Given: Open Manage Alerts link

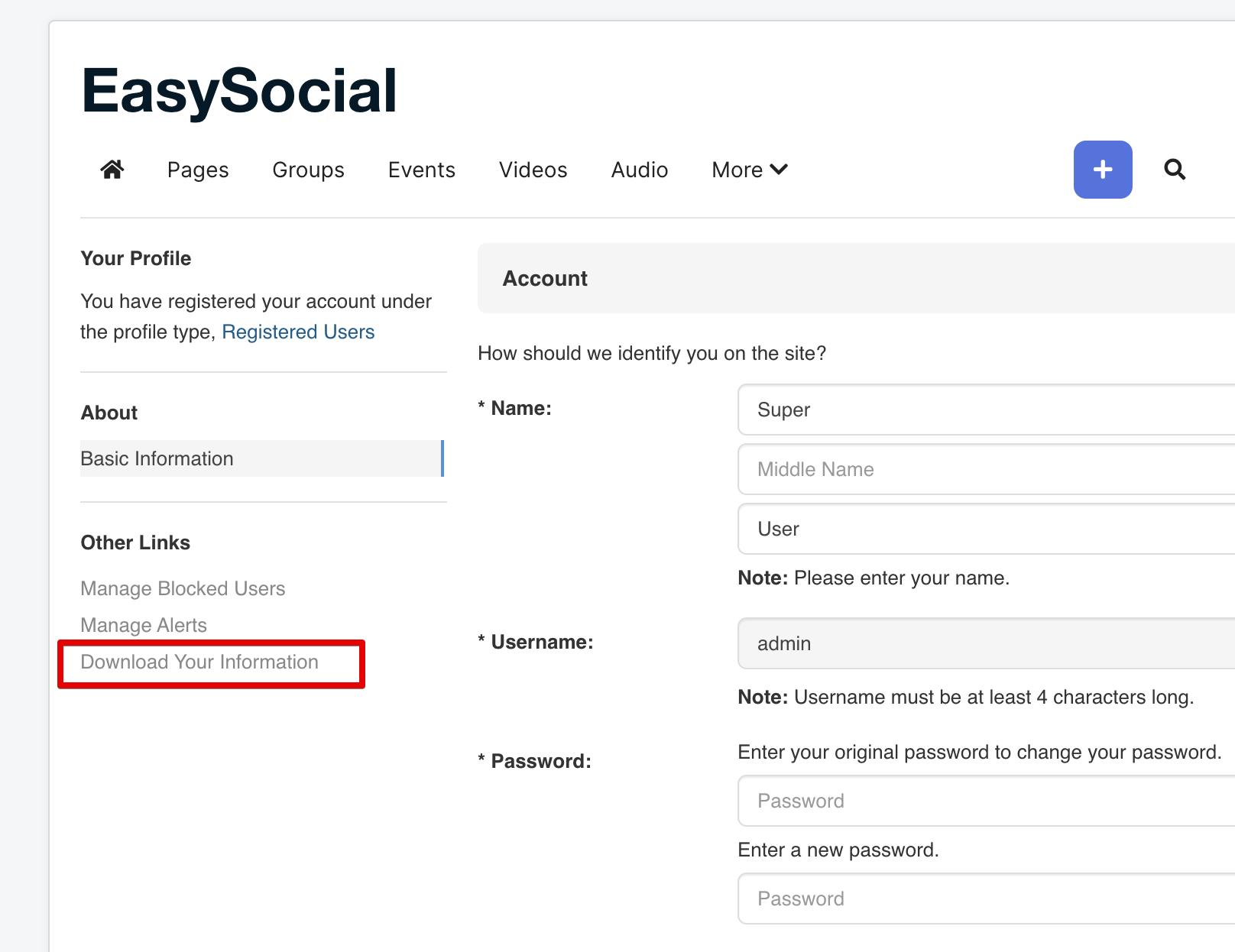Looking at the screenshot, I should [144, 625].
